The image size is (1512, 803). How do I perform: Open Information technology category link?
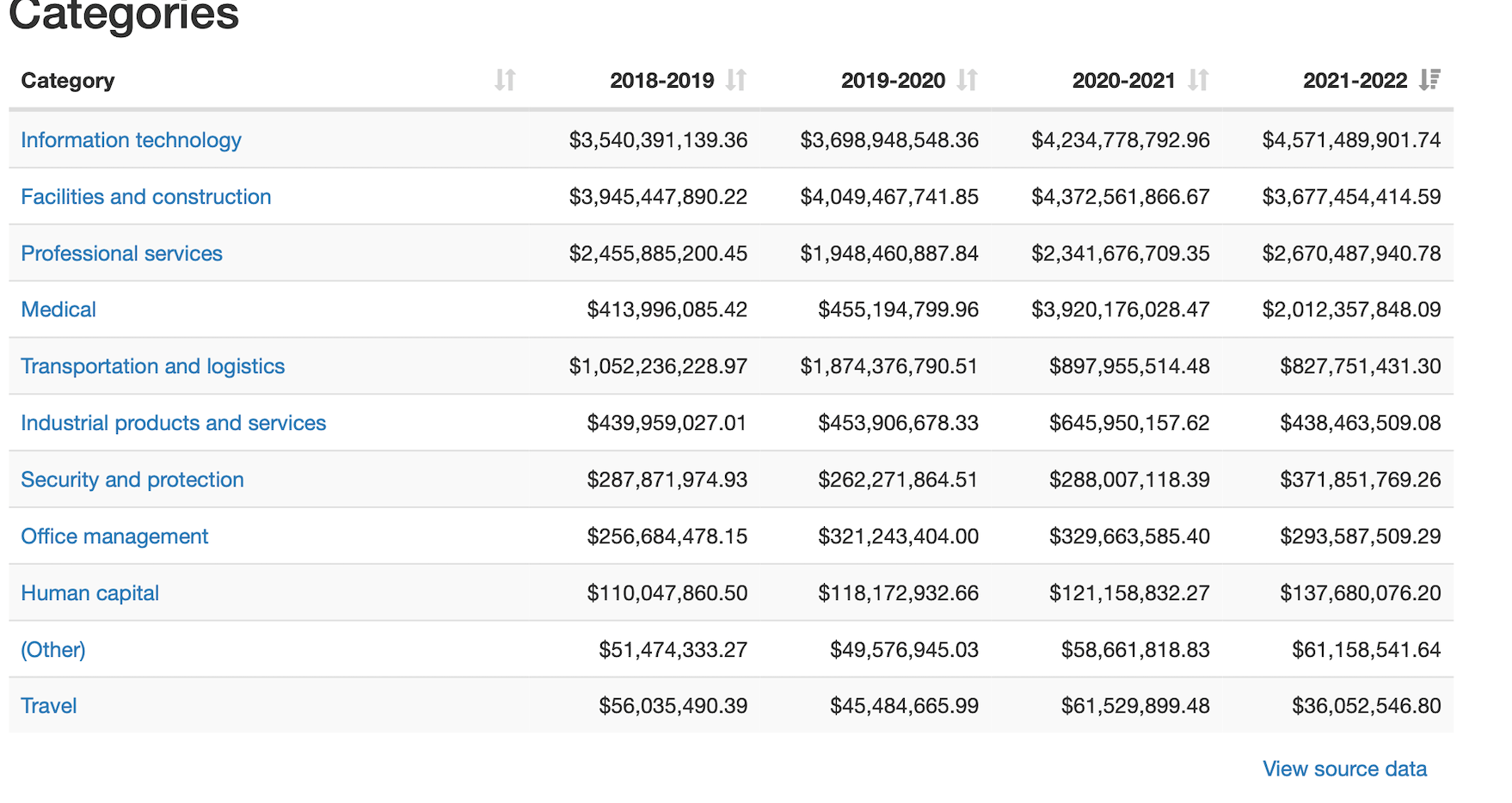131,140
